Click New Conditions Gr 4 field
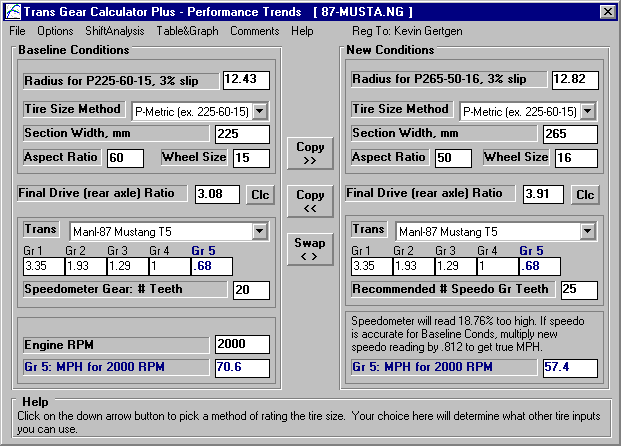This screenshot has width=621, height=446. pos(498,266)
